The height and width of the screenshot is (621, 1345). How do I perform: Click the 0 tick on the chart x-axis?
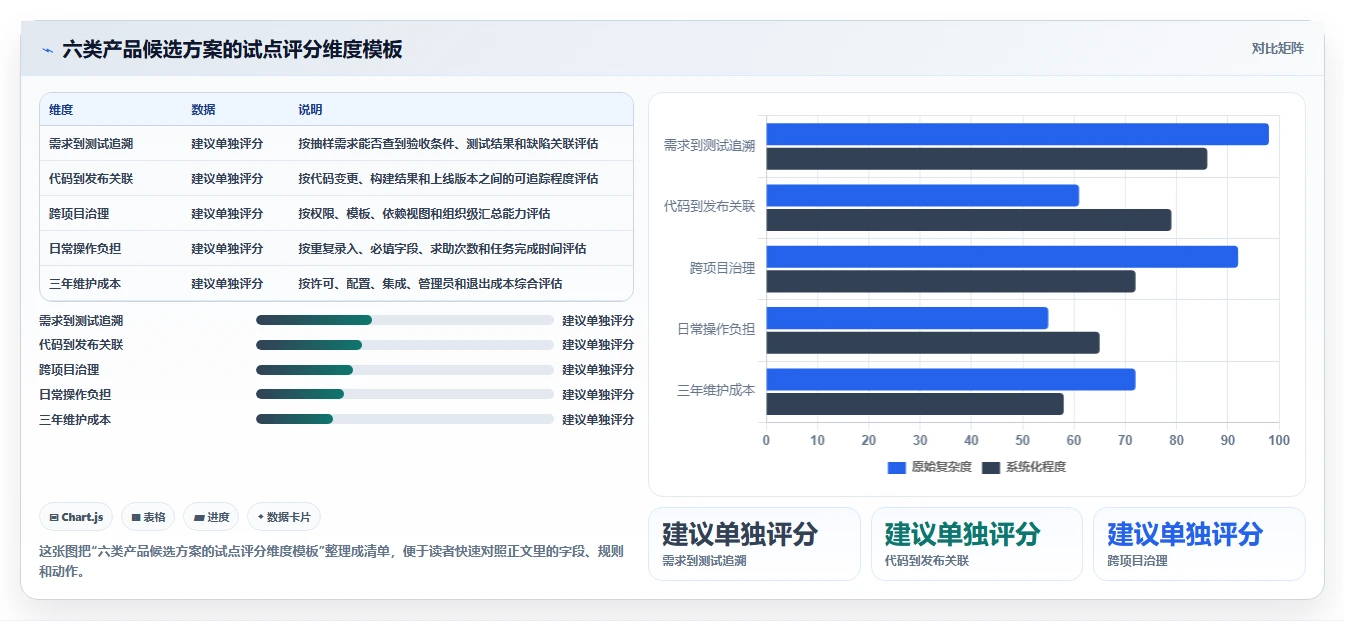pos(767,440)
